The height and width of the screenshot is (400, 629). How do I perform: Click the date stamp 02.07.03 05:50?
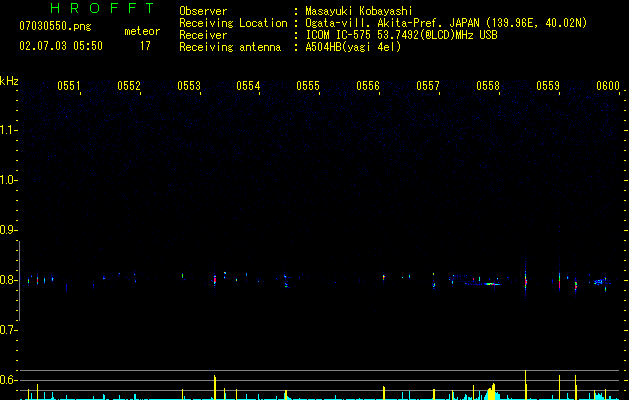coord(61,46)
